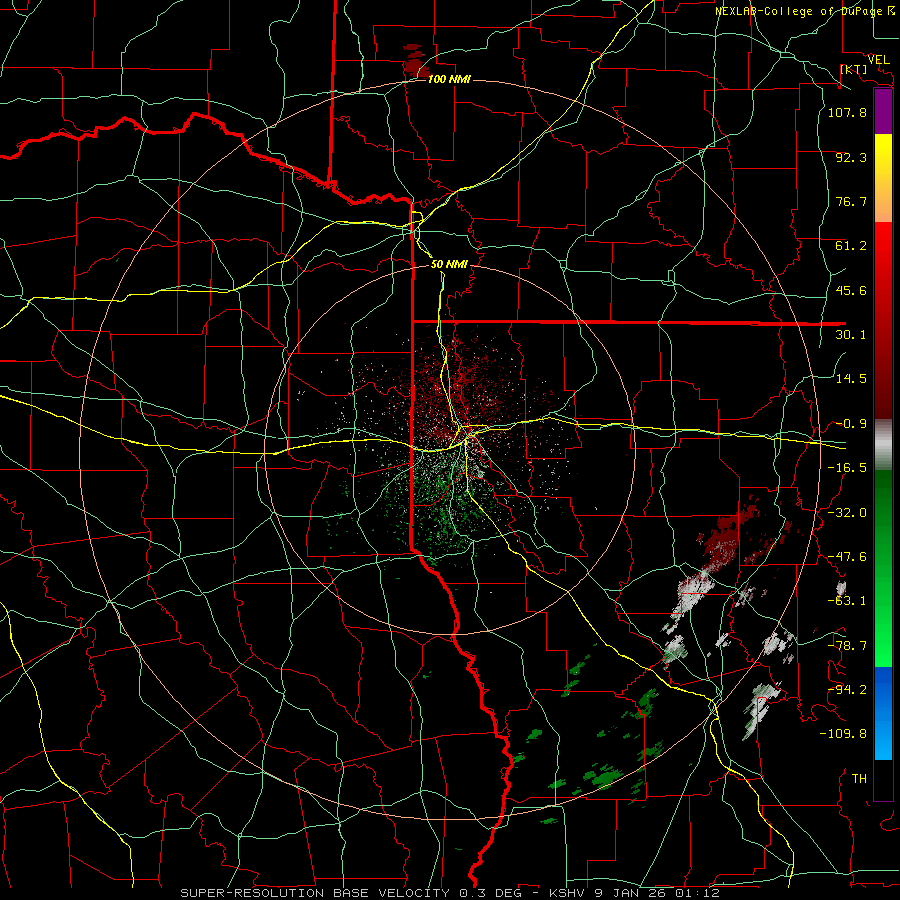Click the 45.6 velocity scale value

tap(851, 290)
